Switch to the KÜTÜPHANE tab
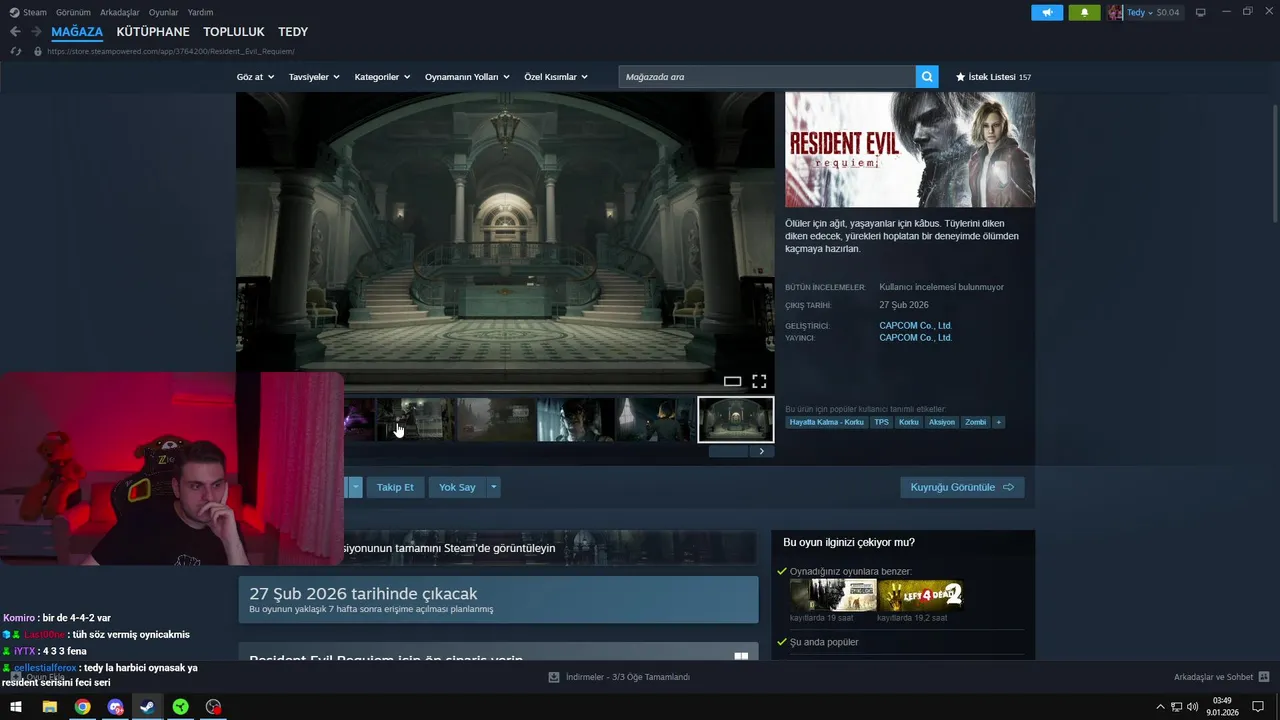 click(x=153, y=32)
